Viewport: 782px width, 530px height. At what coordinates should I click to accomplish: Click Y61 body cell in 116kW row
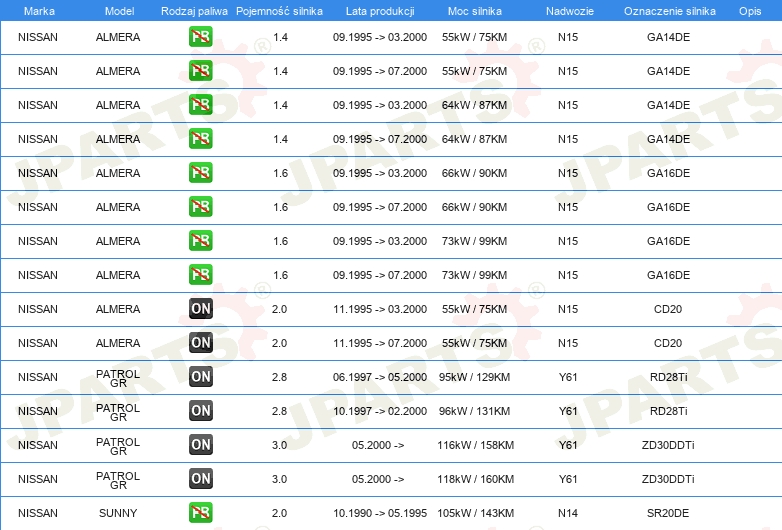click(568, 445)
